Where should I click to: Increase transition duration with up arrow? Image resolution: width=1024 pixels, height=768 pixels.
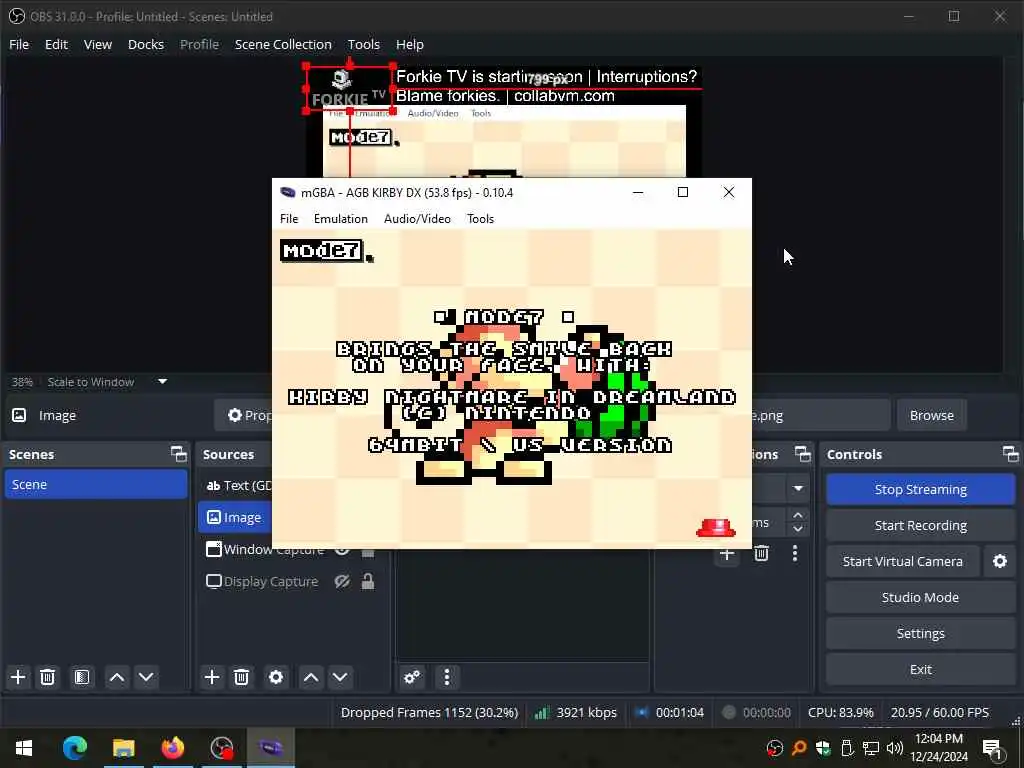[x=798, y=515]
